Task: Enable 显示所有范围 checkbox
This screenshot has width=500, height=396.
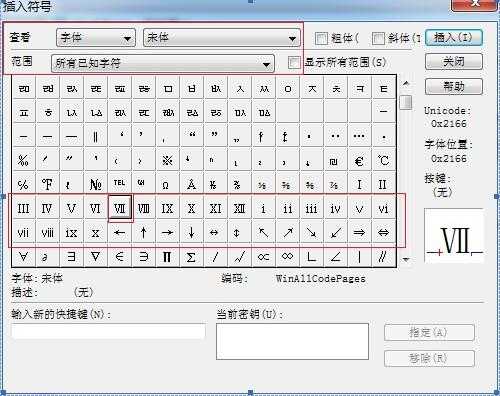Action: [294, 62]
